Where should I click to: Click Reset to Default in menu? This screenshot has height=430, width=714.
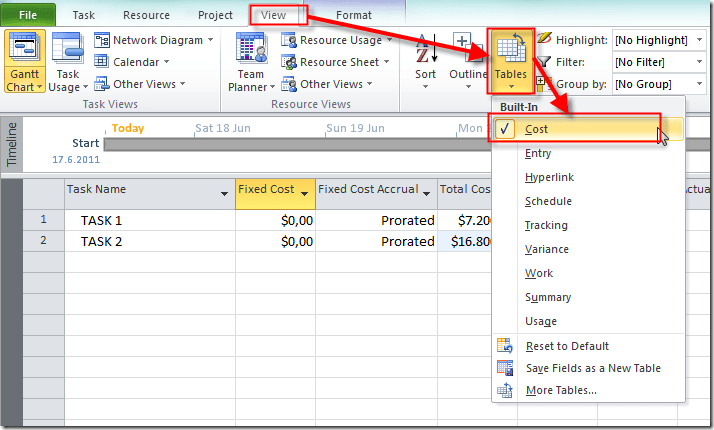566,346
